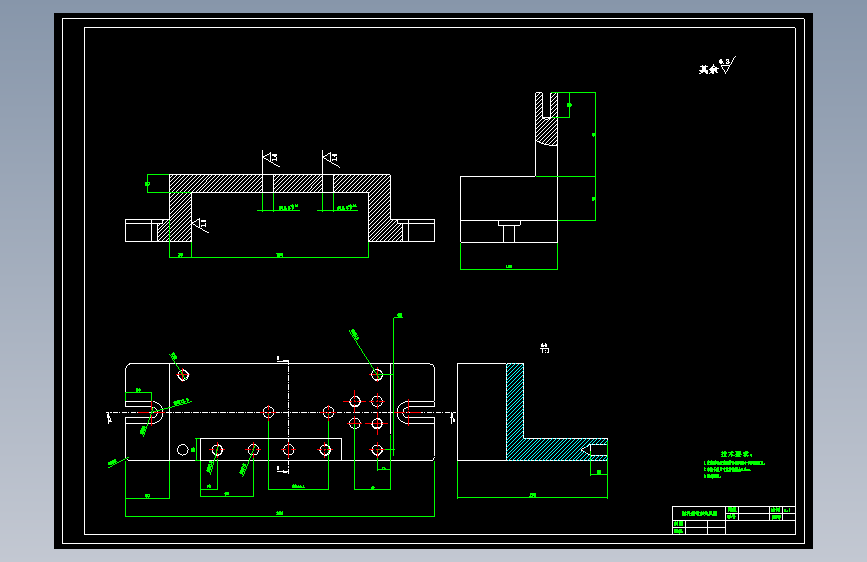867x562 pixels.
Task: Click the upper section cut marker on the plan view
Action: coord(283,360)
